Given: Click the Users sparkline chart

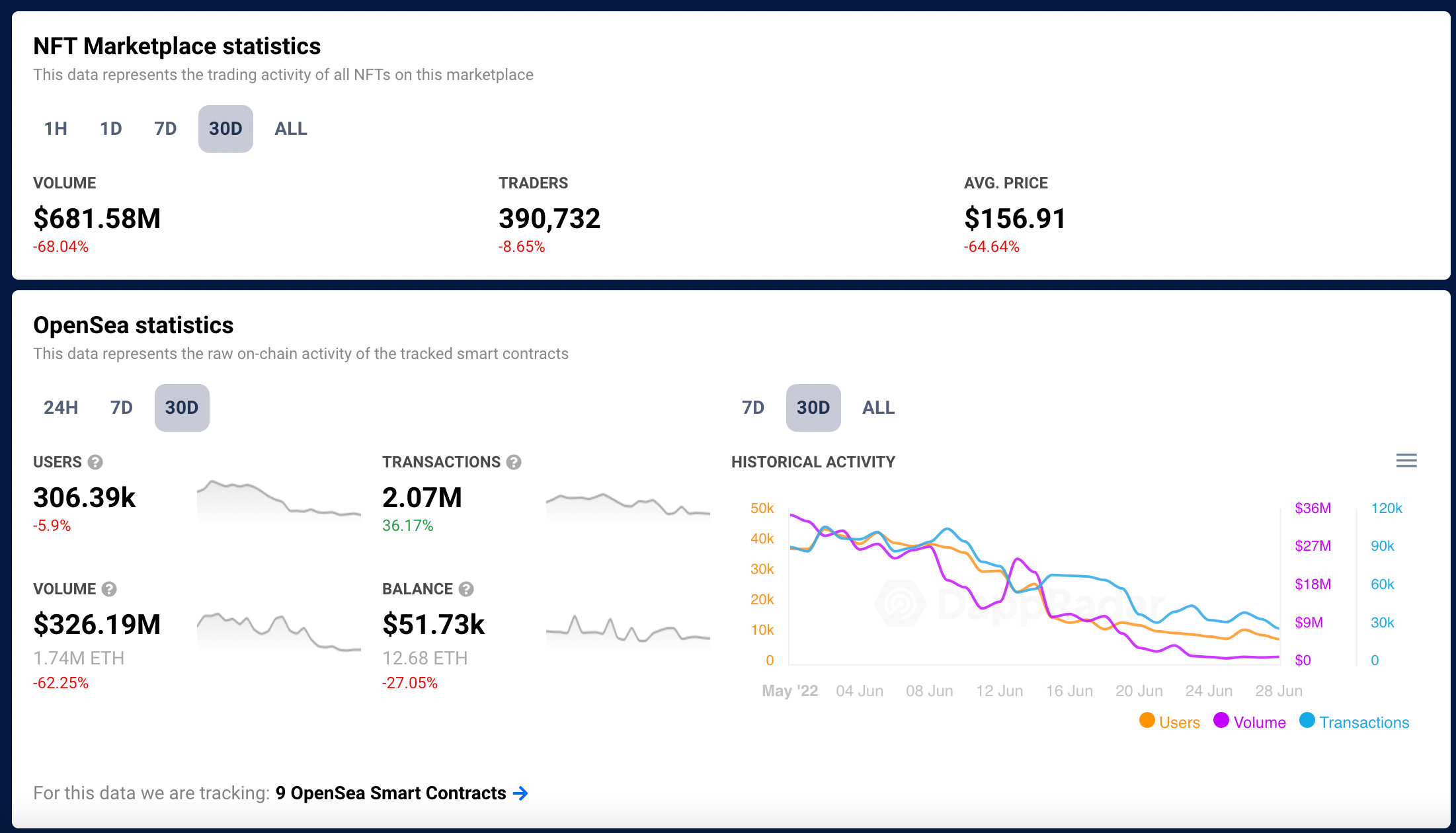Looking at the screenshot, I should [278, 500].
